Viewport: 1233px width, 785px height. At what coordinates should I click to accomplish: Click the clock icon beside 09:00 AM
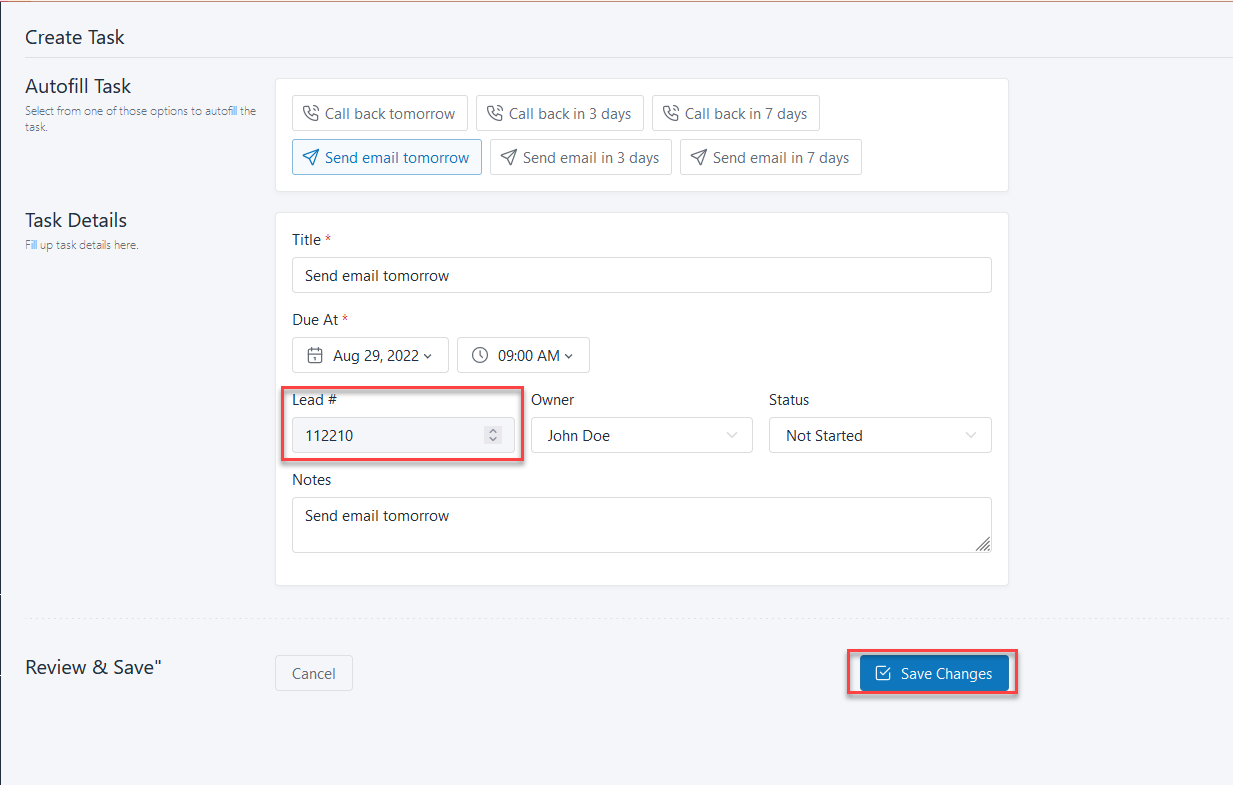[482, 355]
